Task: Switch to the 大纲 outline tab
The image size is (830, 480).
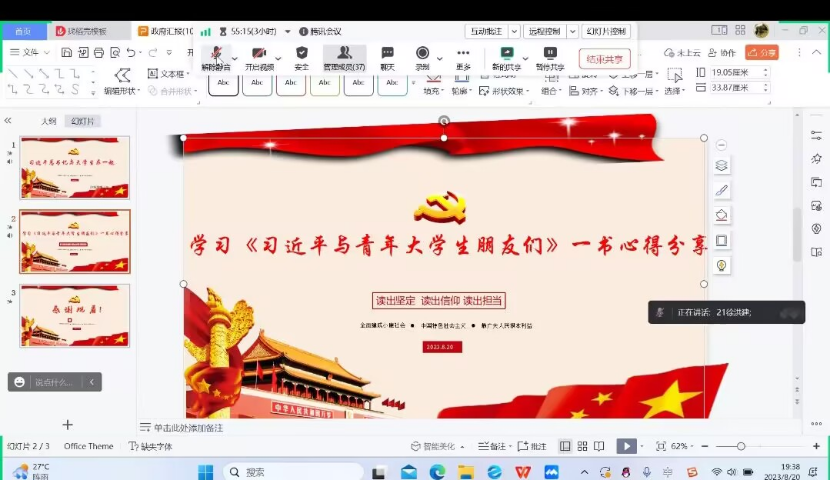Action: click(x=48, y=121)
